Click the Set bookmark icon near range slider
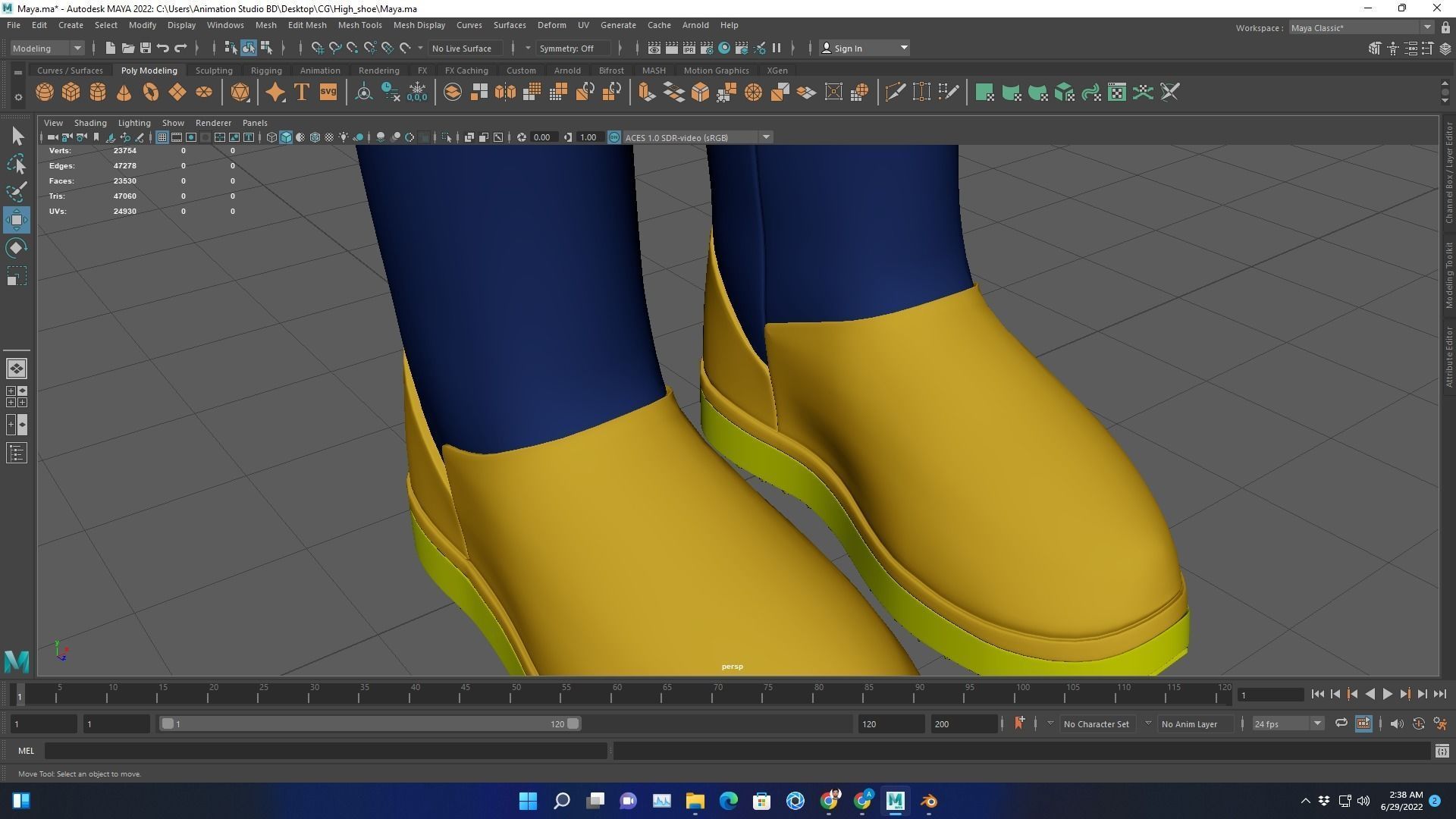 1019,723
